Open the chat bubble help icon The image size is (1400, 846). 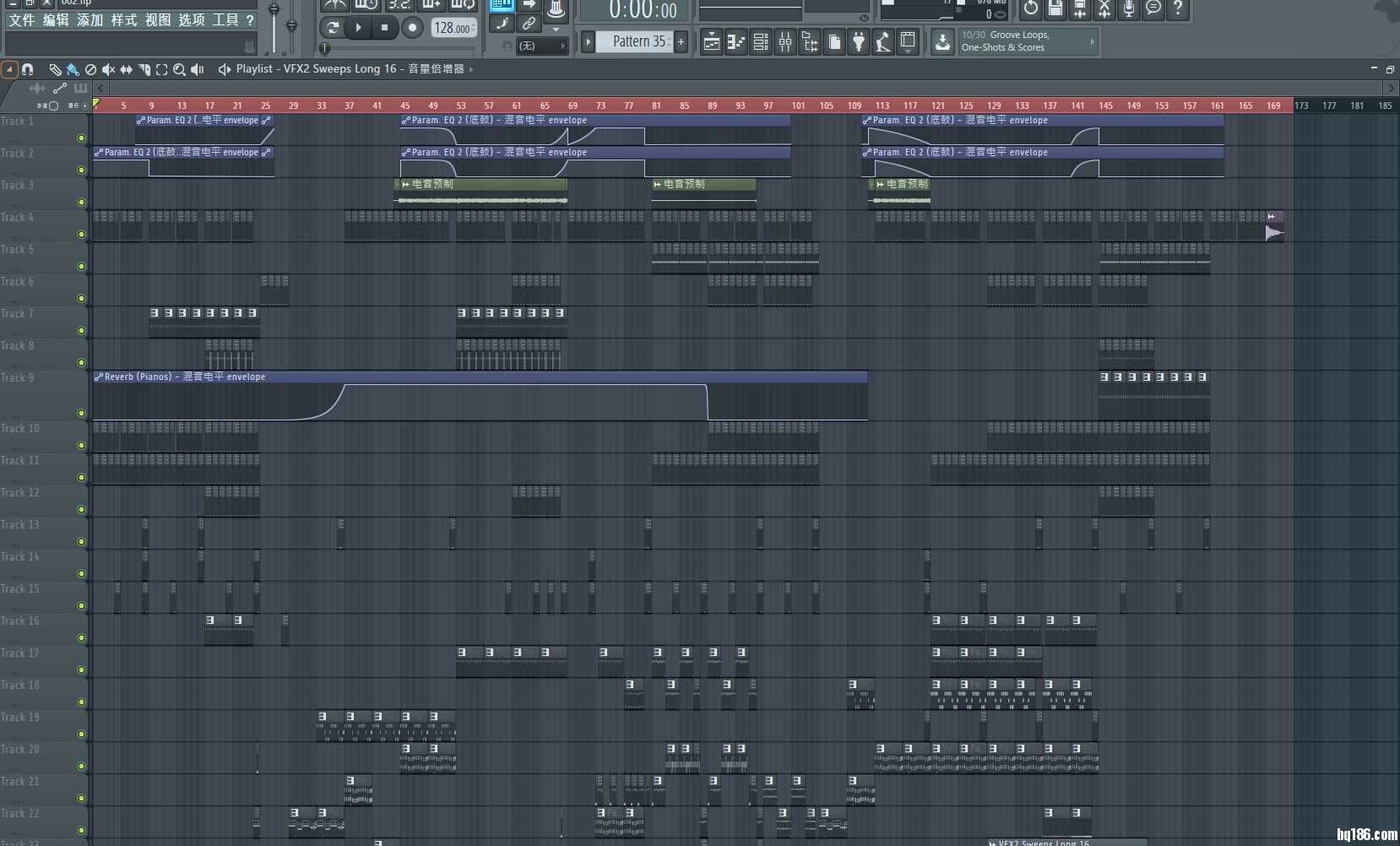point(1153,9)
